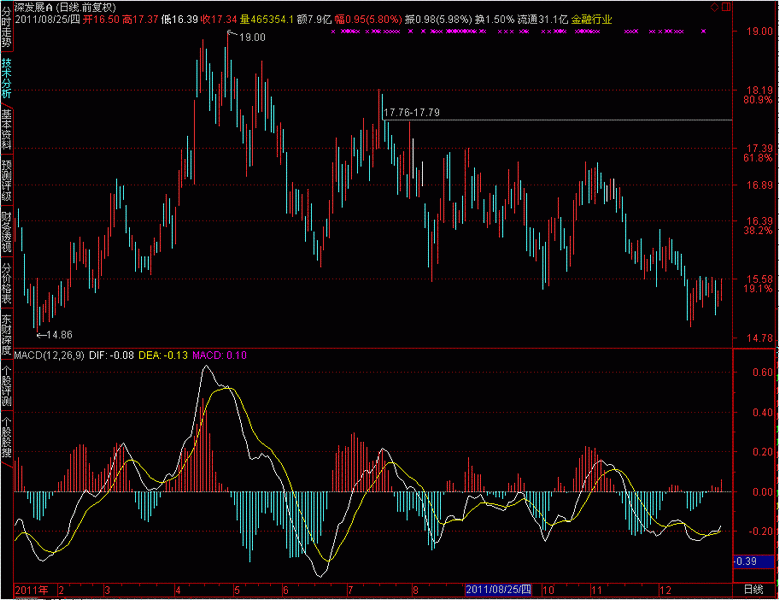Click the 深发展A stock title
779x600 pixels.
pos(33,7)
